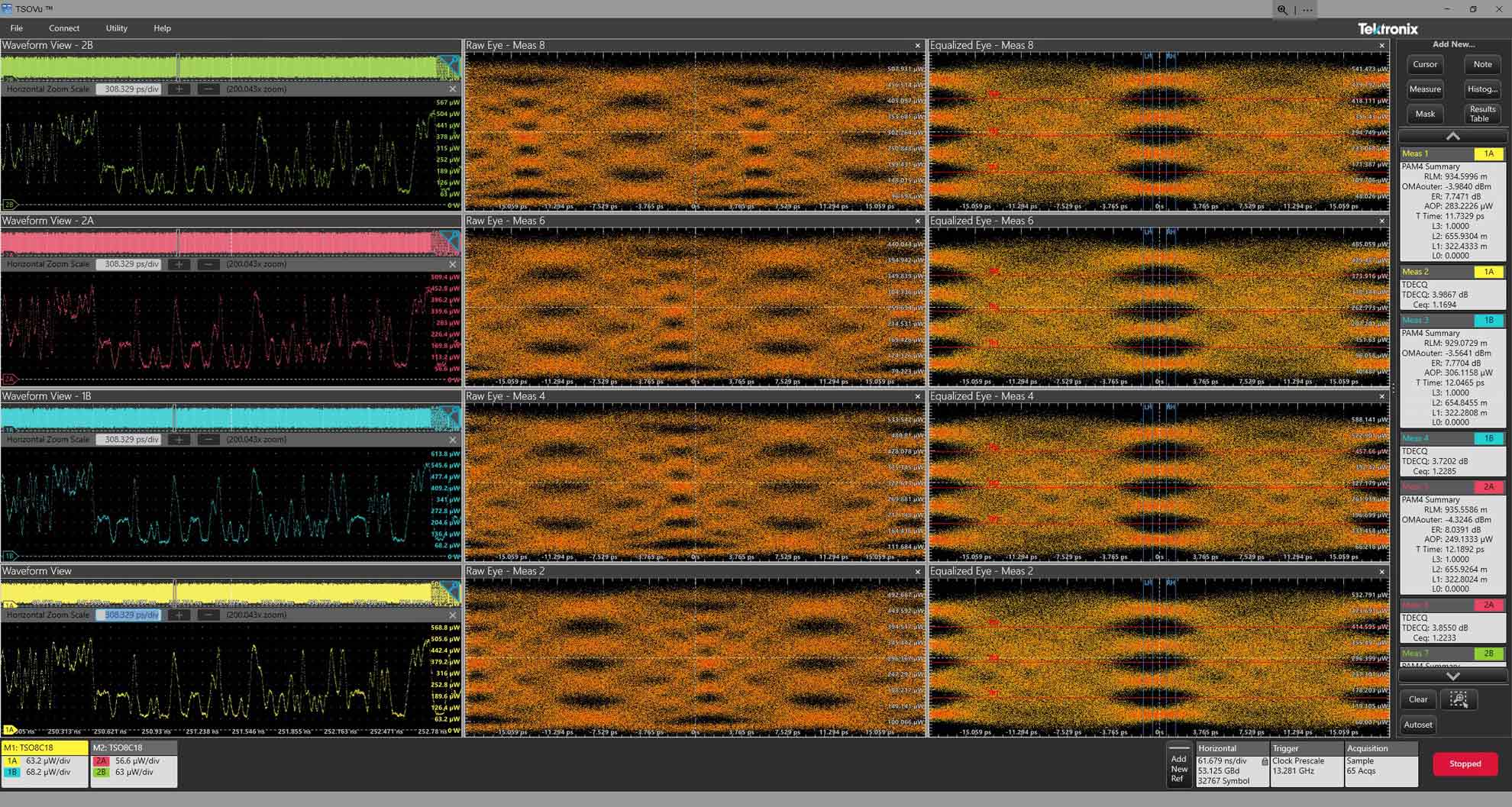Click the red Stopped acquisition indicator

tap(1465, 763)
